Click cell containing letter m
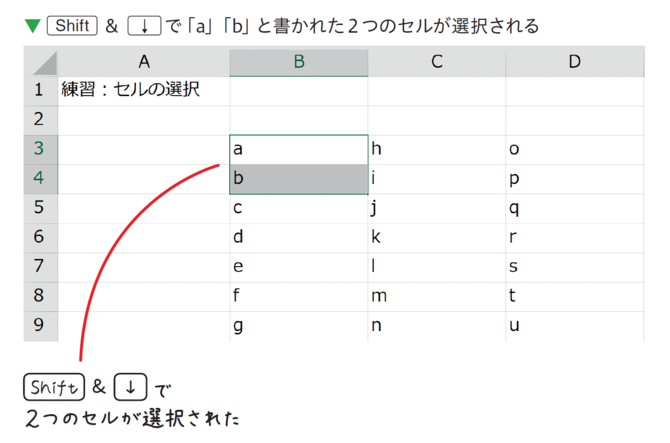 click(x=437, y=297)
